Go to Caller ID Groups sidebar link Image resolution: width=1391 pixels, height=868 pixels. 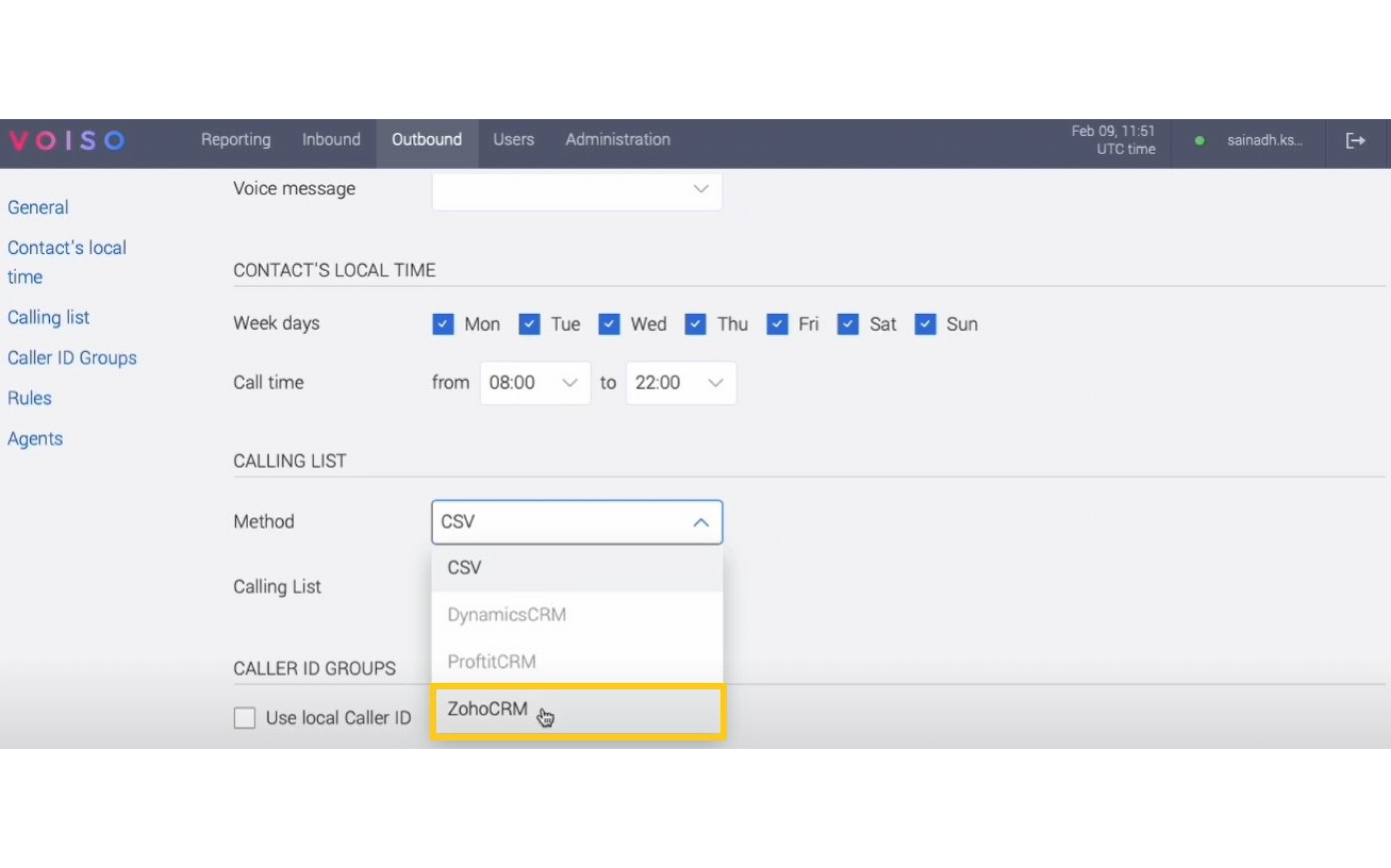coord(72,358)
